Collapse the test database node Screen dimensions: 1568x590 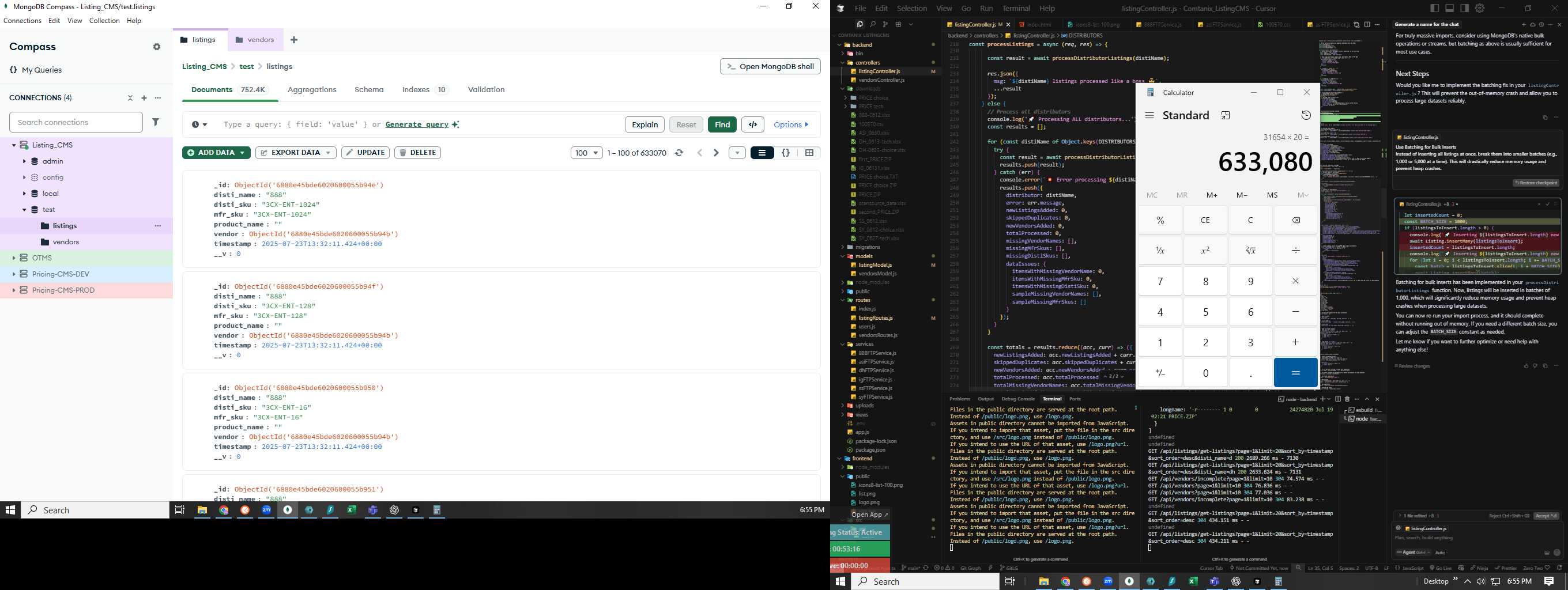click(24, 210)
